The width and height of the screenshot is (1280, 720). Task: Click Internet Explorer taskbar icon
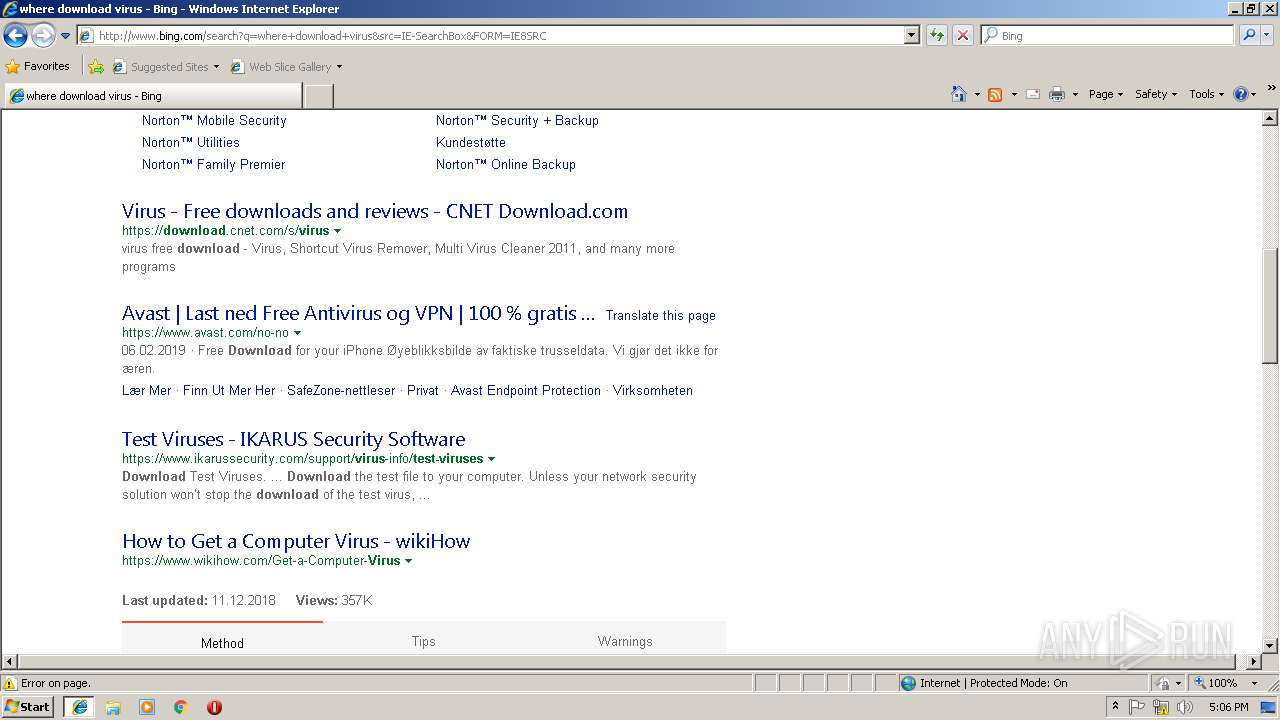[80, 707]
